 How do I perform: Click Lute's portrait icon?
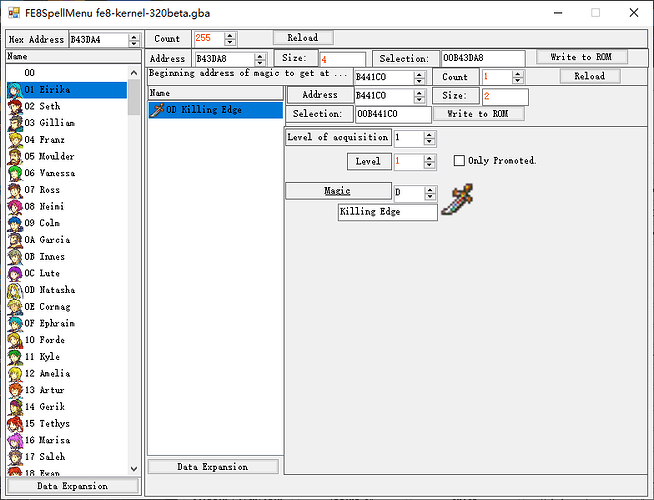click(x=15, y=274)
